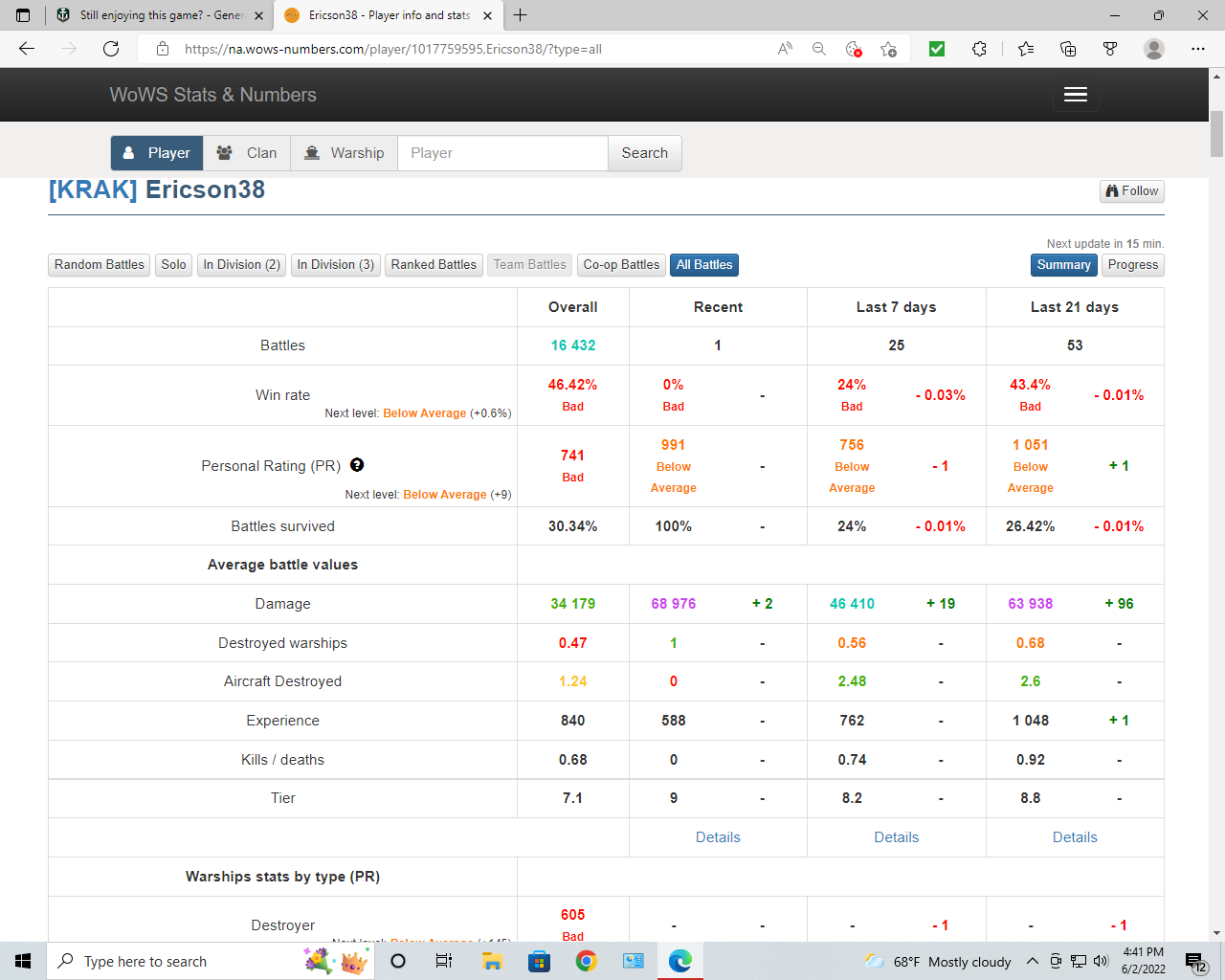
Task: Add page to favorites star icon
Action: tap(888, 49)
